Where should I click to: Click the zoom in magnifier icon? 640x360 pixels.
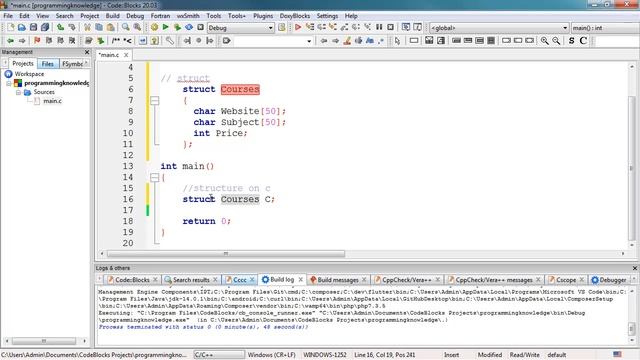[x=544, y=40]
